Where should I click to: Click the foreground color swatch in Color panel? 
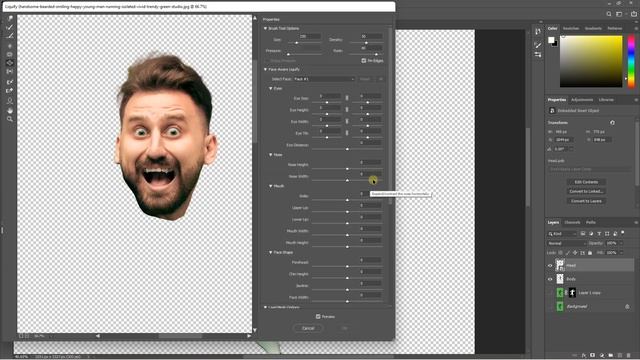(551, 40)
